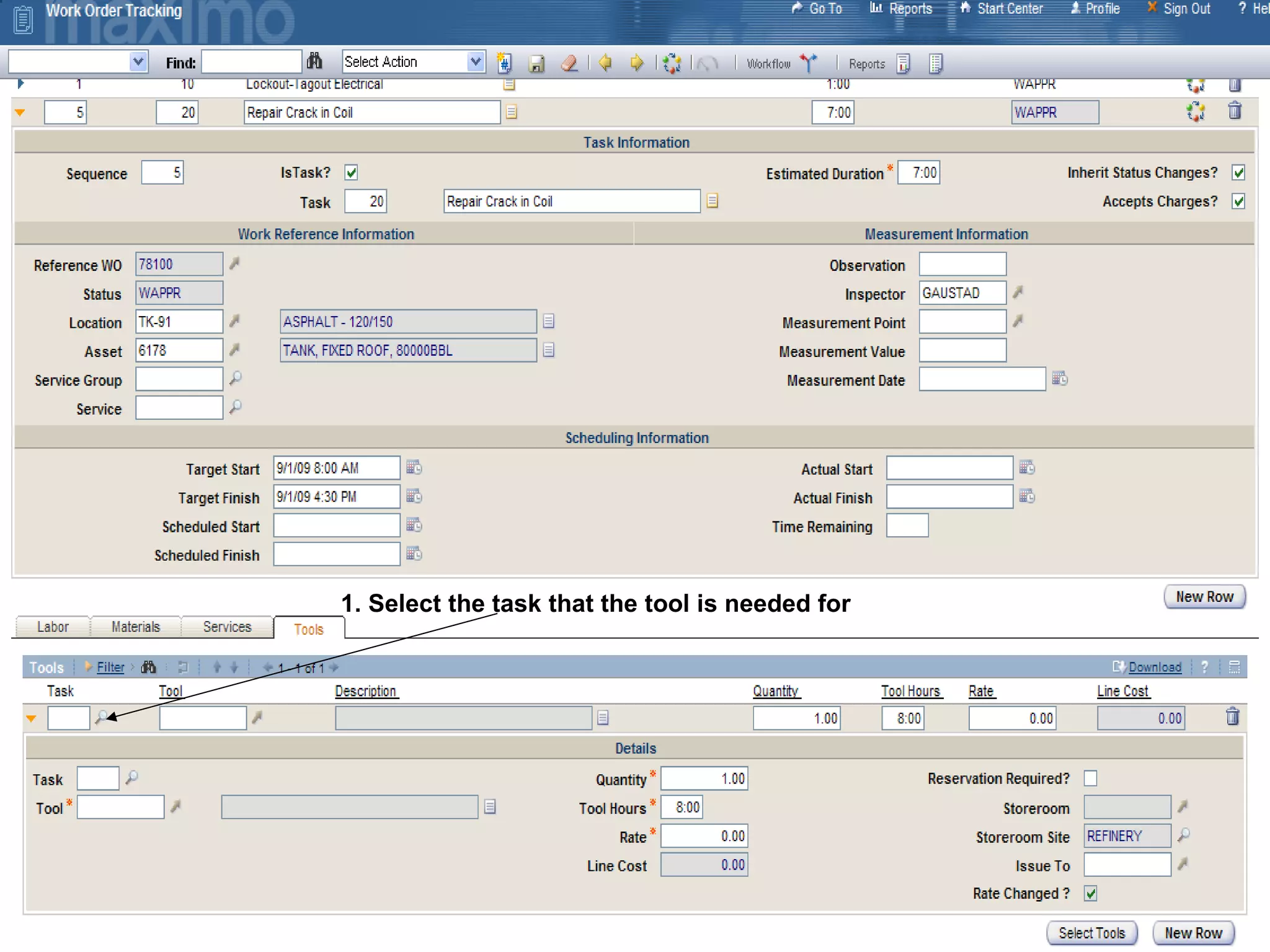Open Measurement Date calendar picker
The image size is (1270, 952).
1060,378
